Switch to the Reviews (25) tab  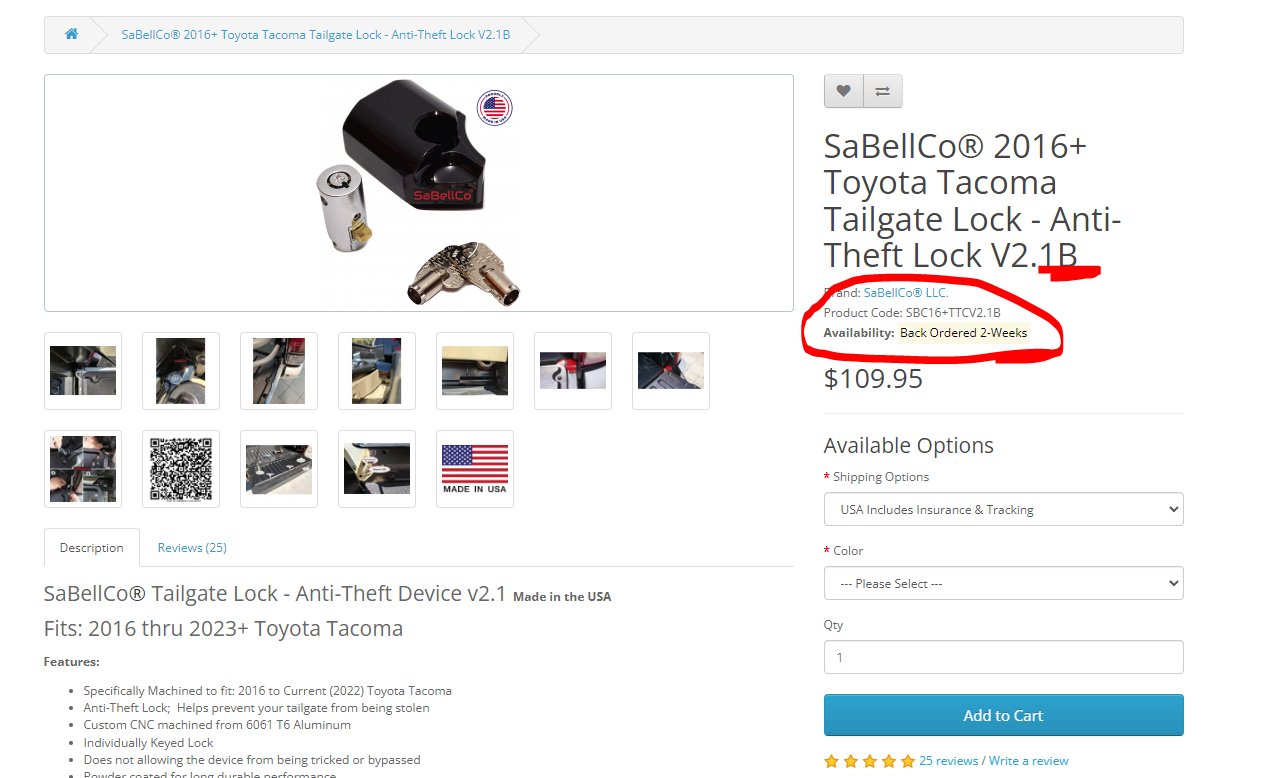click(x=192, y=547)
